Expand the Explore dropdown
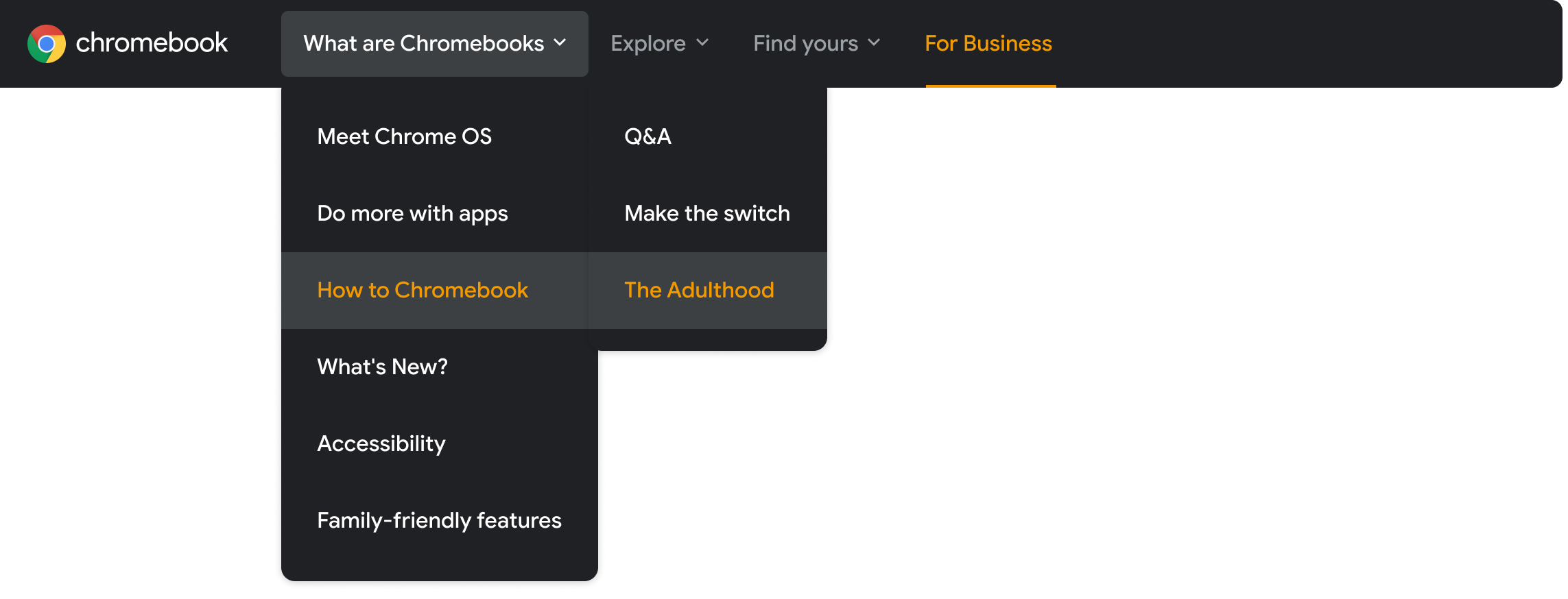This screenshot has height=599, width=1568. tap(648, 44)
